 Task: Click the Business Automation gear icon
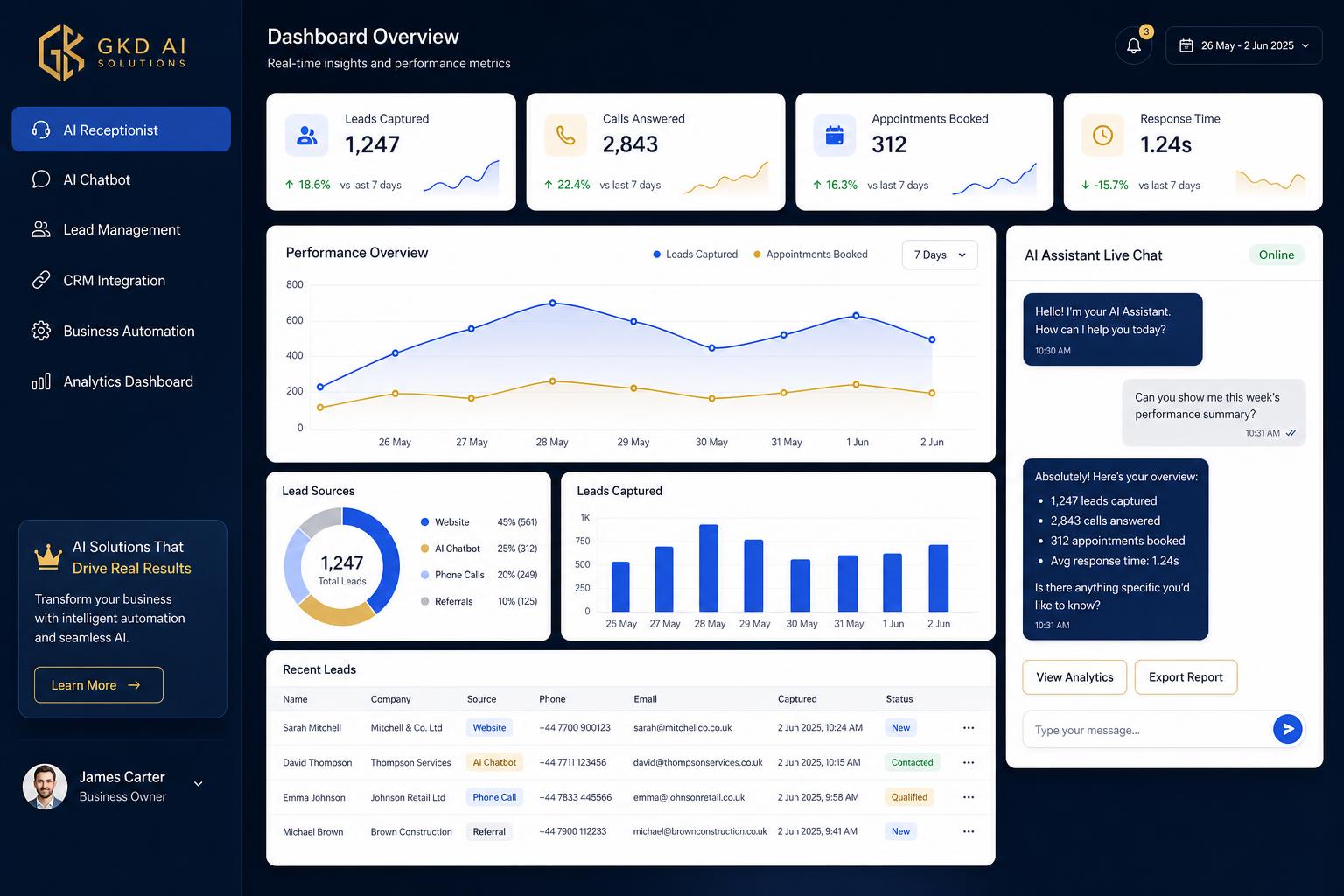coord(41,331)
